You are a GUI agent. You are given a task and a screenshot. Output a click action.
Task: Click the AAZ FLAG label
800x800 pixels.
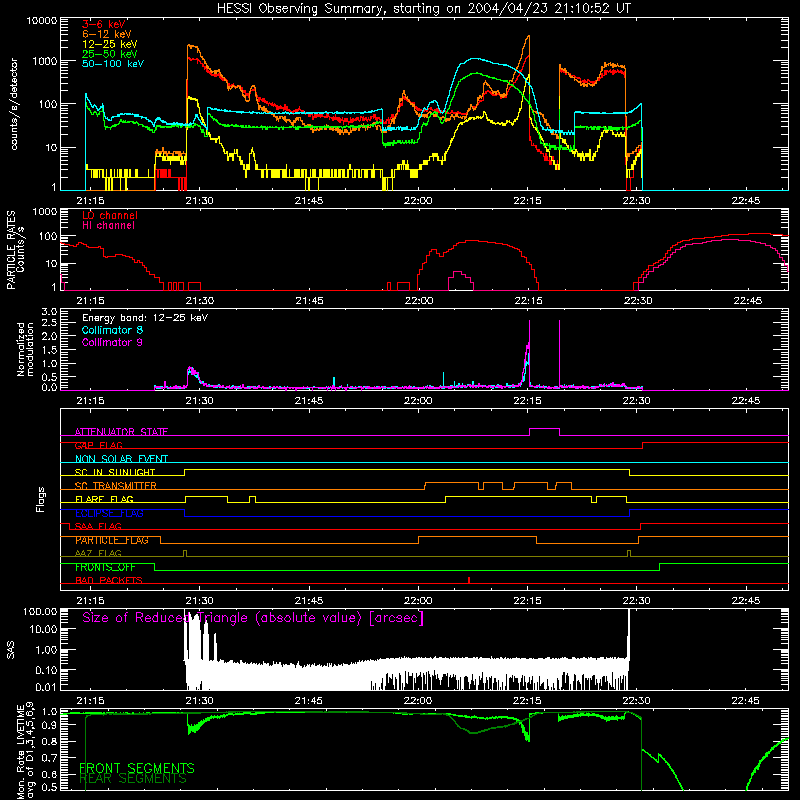(x=98, y=553)
